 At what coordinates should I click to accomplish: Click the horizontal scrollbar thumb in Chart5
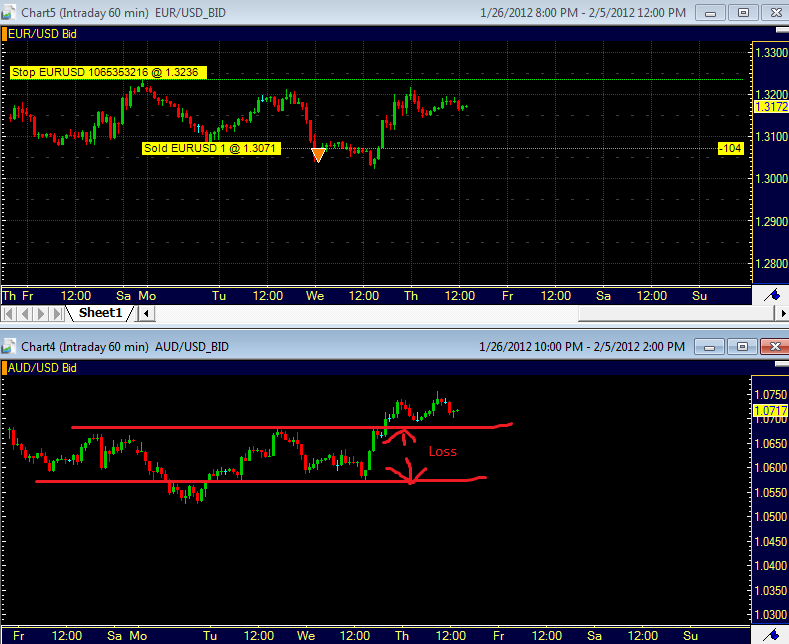pos(675,313)
